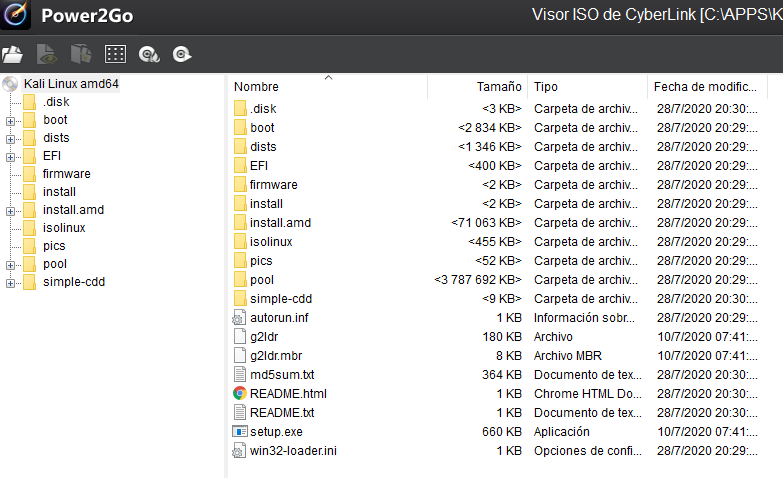Click the pool folder icon in file list
Image resolution: width=783 pixels, height=478 pixels.
click(x=240, y=280)
